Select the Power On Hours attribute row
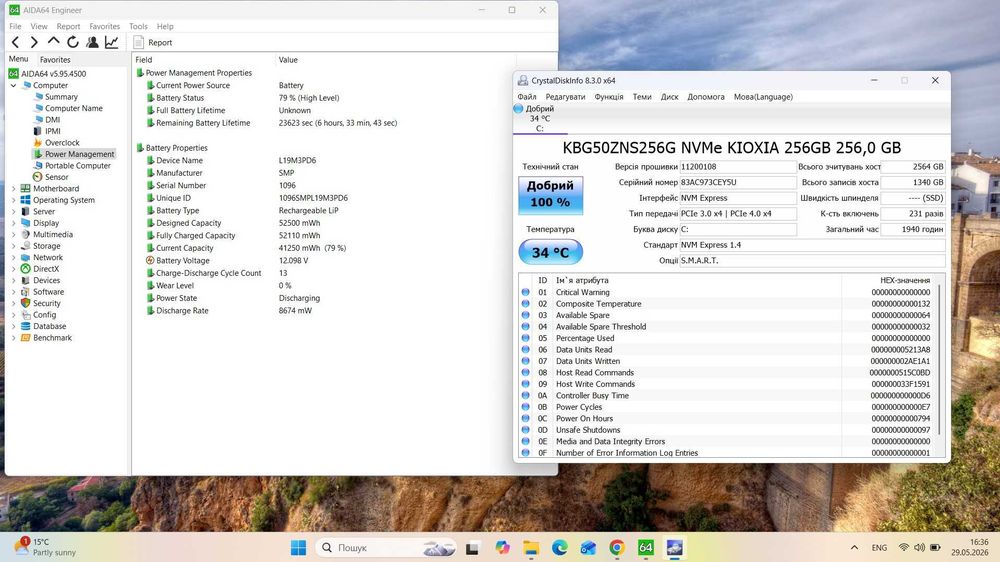 pos(727,419)
